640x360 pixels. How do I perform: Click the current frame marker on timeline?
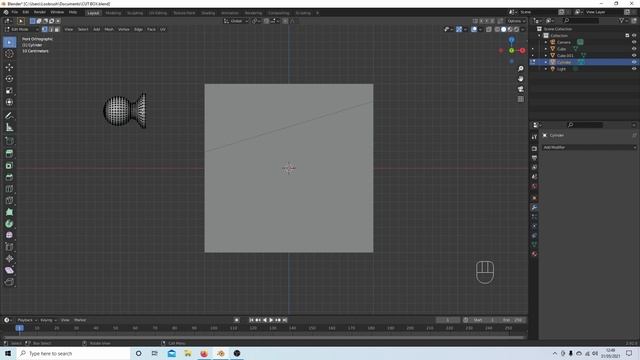(19, 328)
